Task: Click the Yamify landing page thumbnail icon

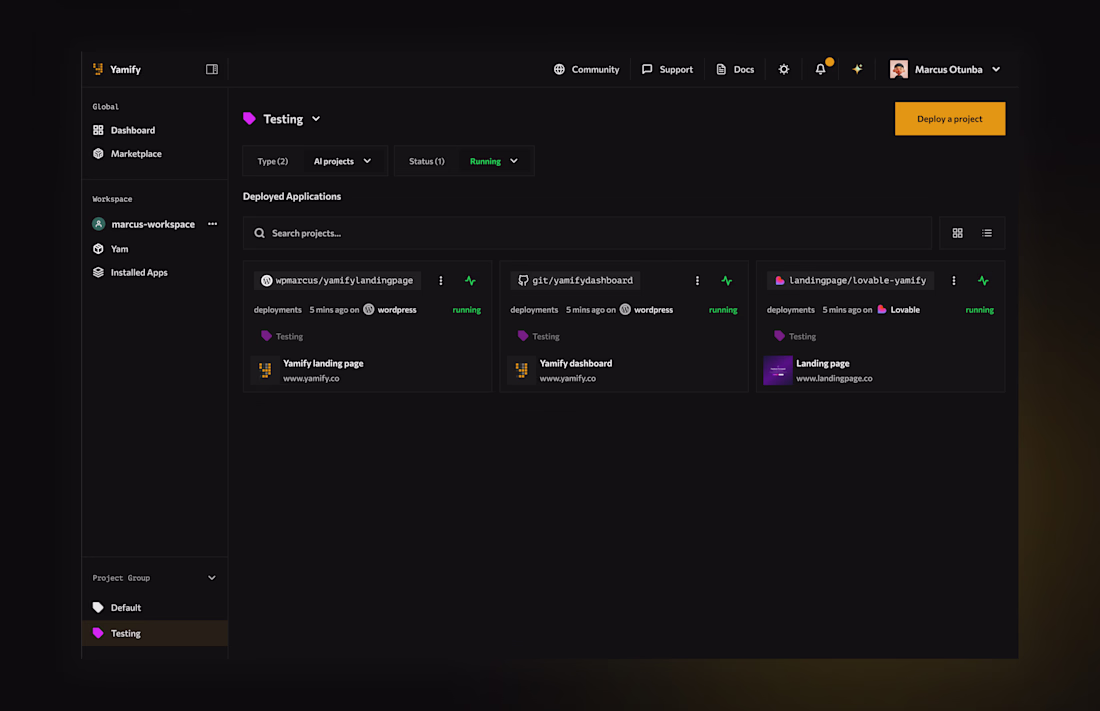Action: pos(265,370)
